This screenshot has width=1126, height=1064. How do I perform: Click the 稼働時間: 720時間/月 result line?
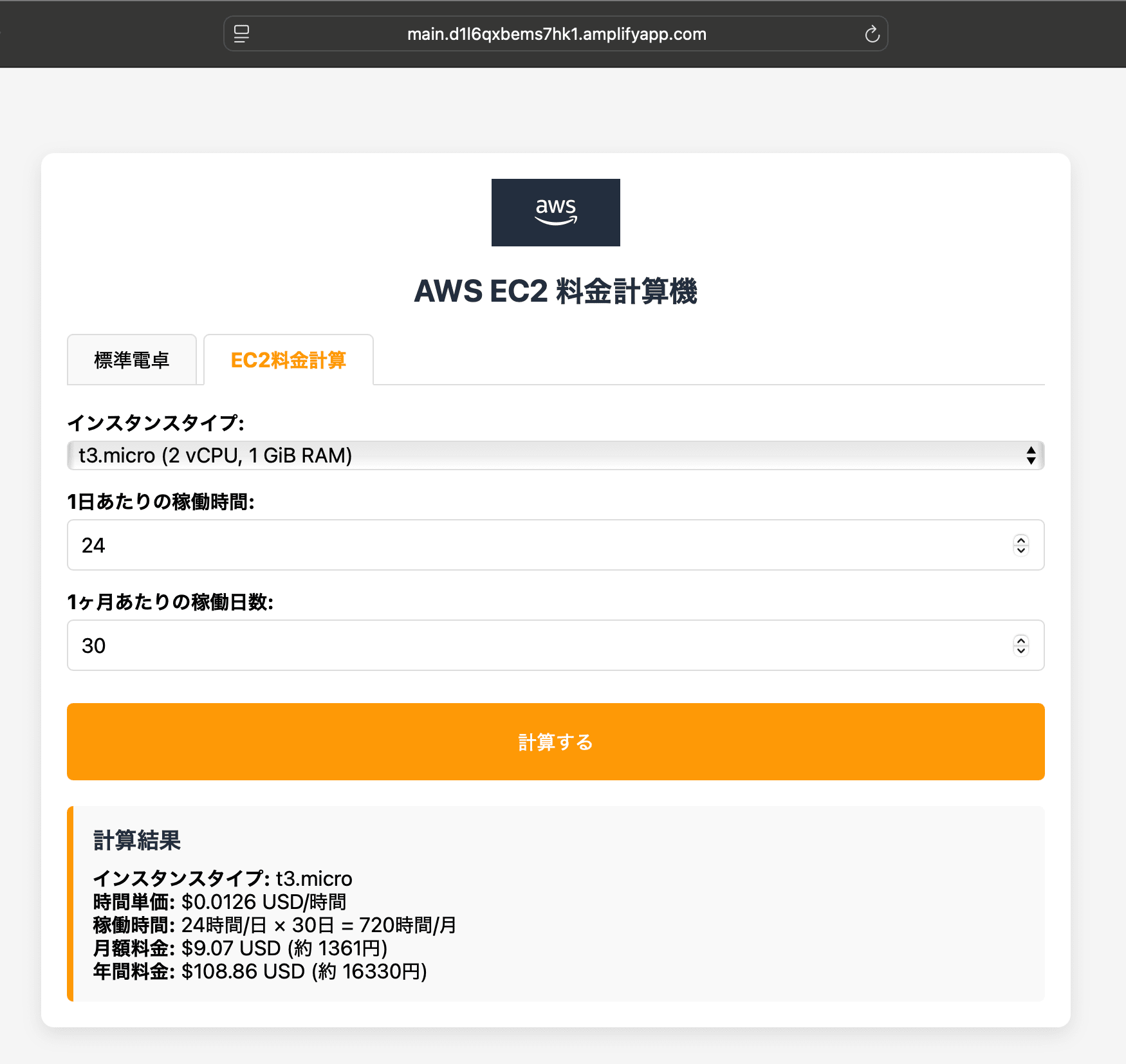[275, 925]
